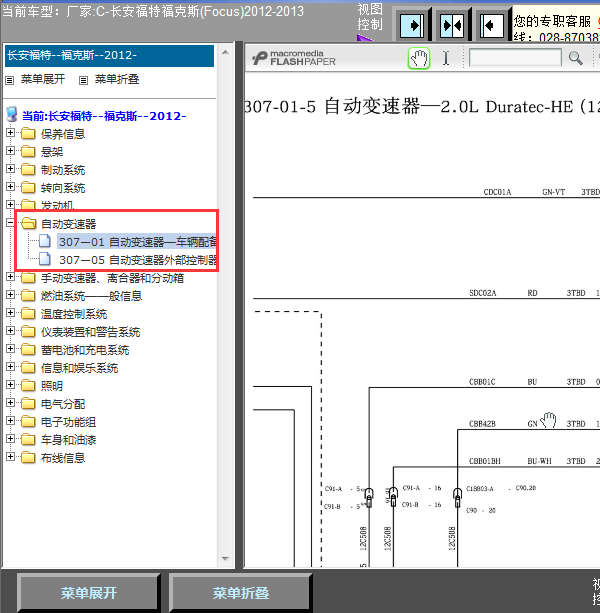This screenshot has height=613, width=600.
Task: Click the 布线信息 tree label
Action: pos(63,458)
